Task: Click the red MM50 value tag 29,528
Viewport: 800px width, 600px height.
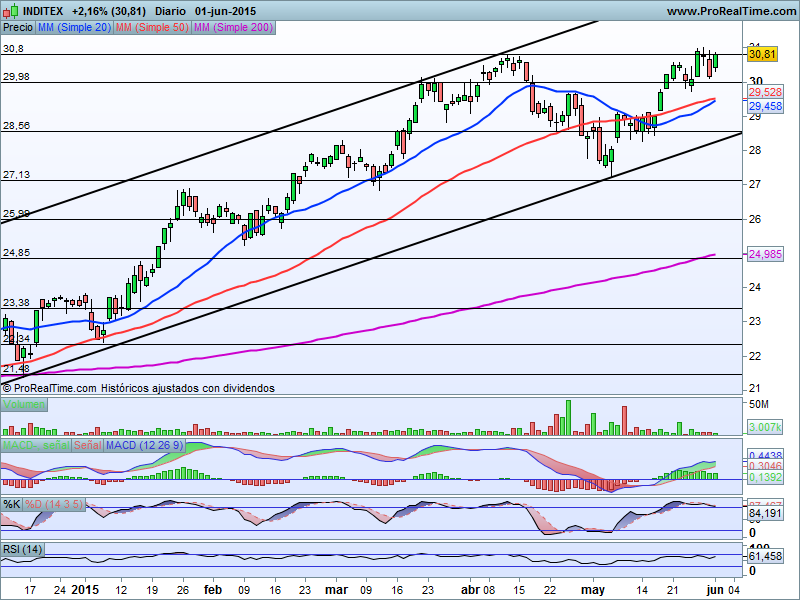Action: tap(765, 92)
